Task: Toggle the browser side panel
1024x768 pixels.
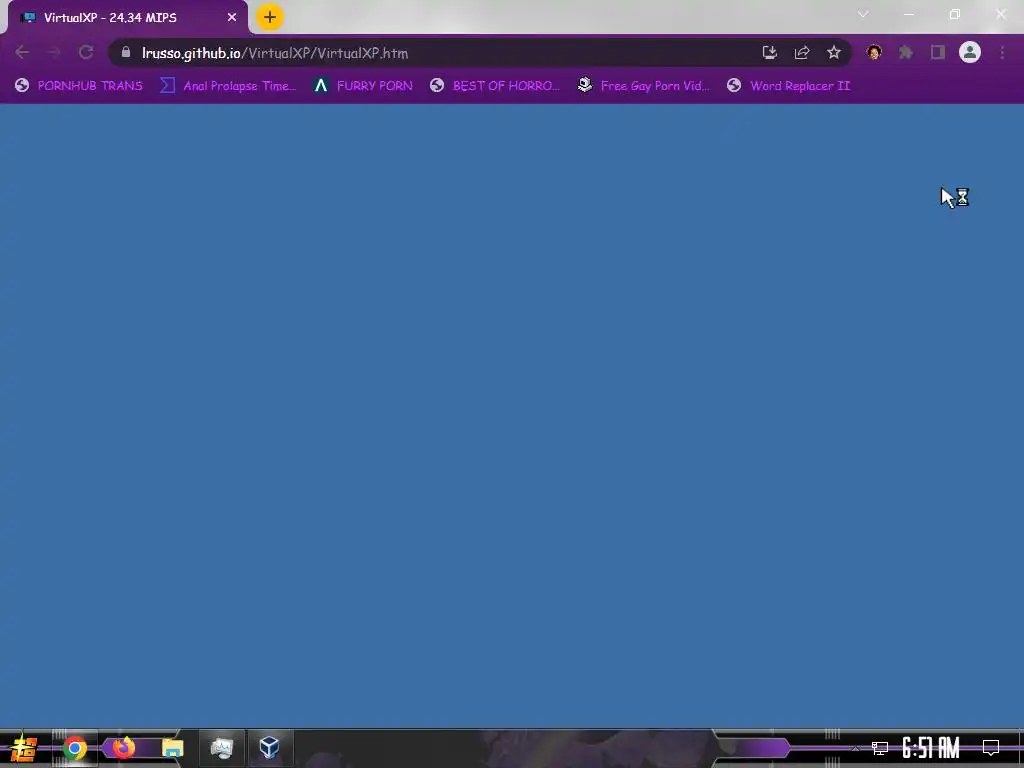Action: 938,52
